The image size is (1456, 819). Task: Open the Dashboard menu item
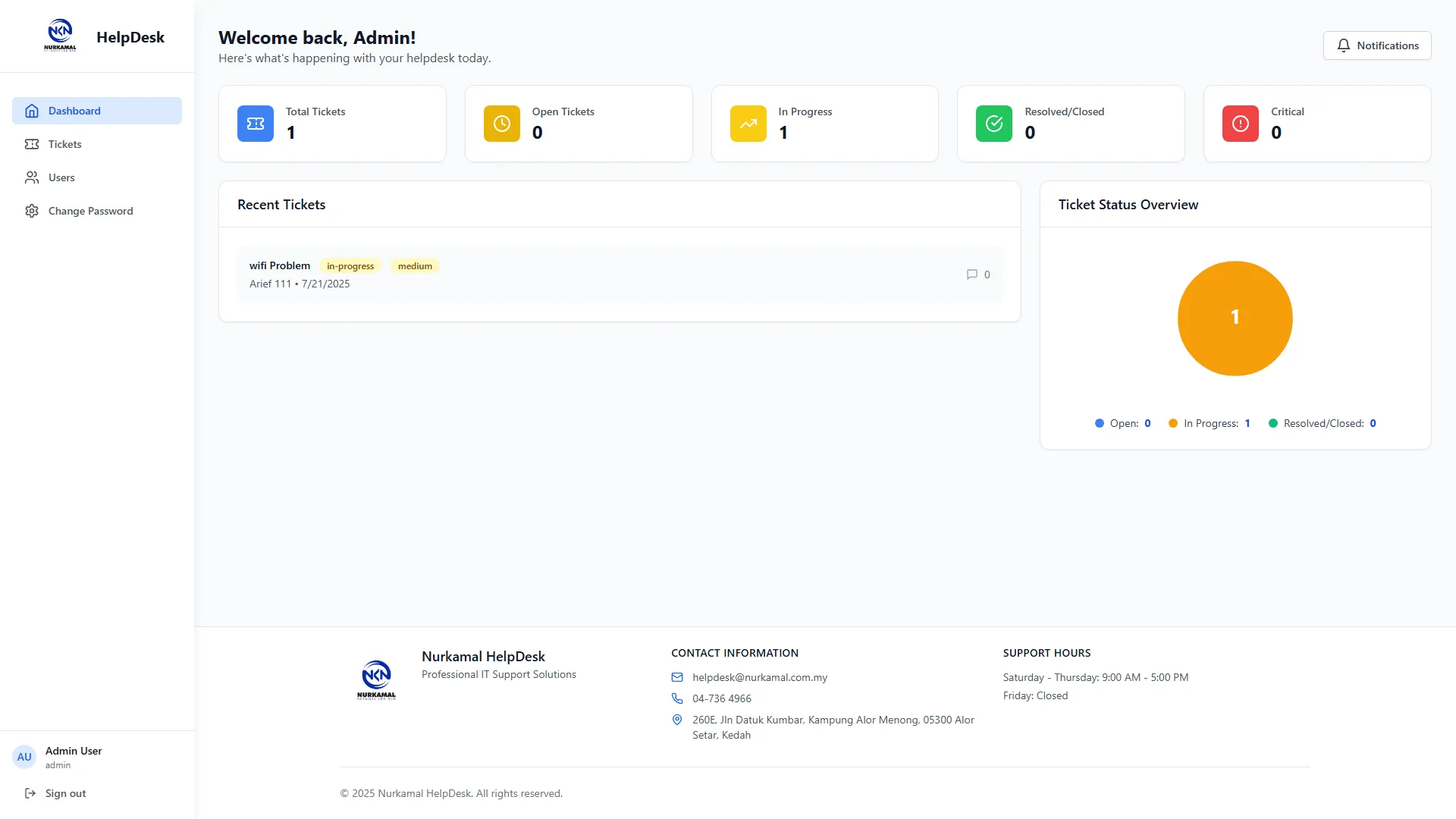point(97,111)
